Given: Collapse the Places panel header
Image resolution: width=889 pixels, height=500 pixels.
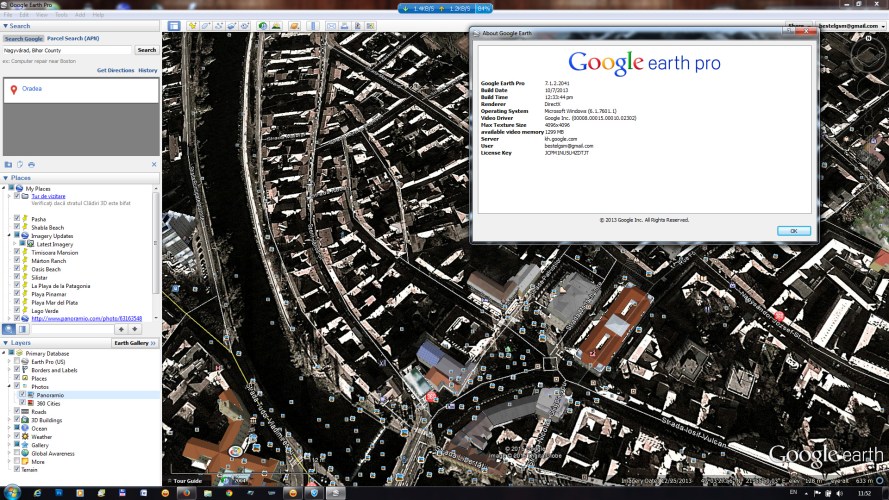Looking at the screenshot, I should tap(6, 178).
